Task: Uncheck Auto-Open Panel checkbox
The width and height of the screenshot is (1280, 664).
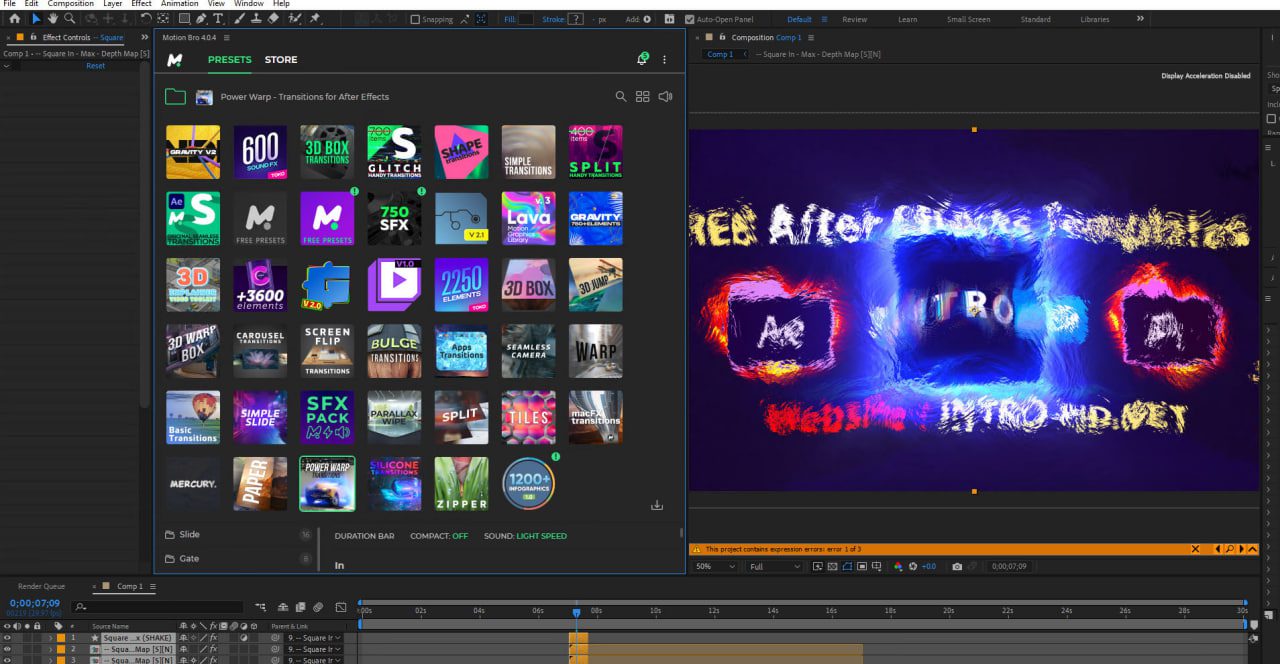Action: pos(690,19)
